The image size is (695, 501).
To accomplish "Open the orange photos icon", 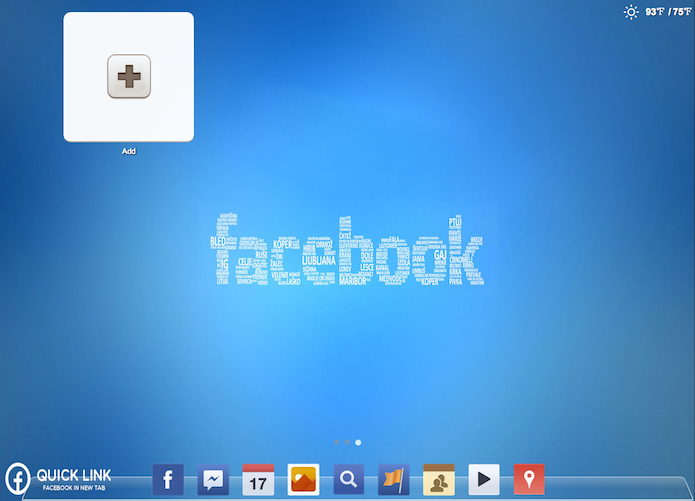I will coord(304,479).
